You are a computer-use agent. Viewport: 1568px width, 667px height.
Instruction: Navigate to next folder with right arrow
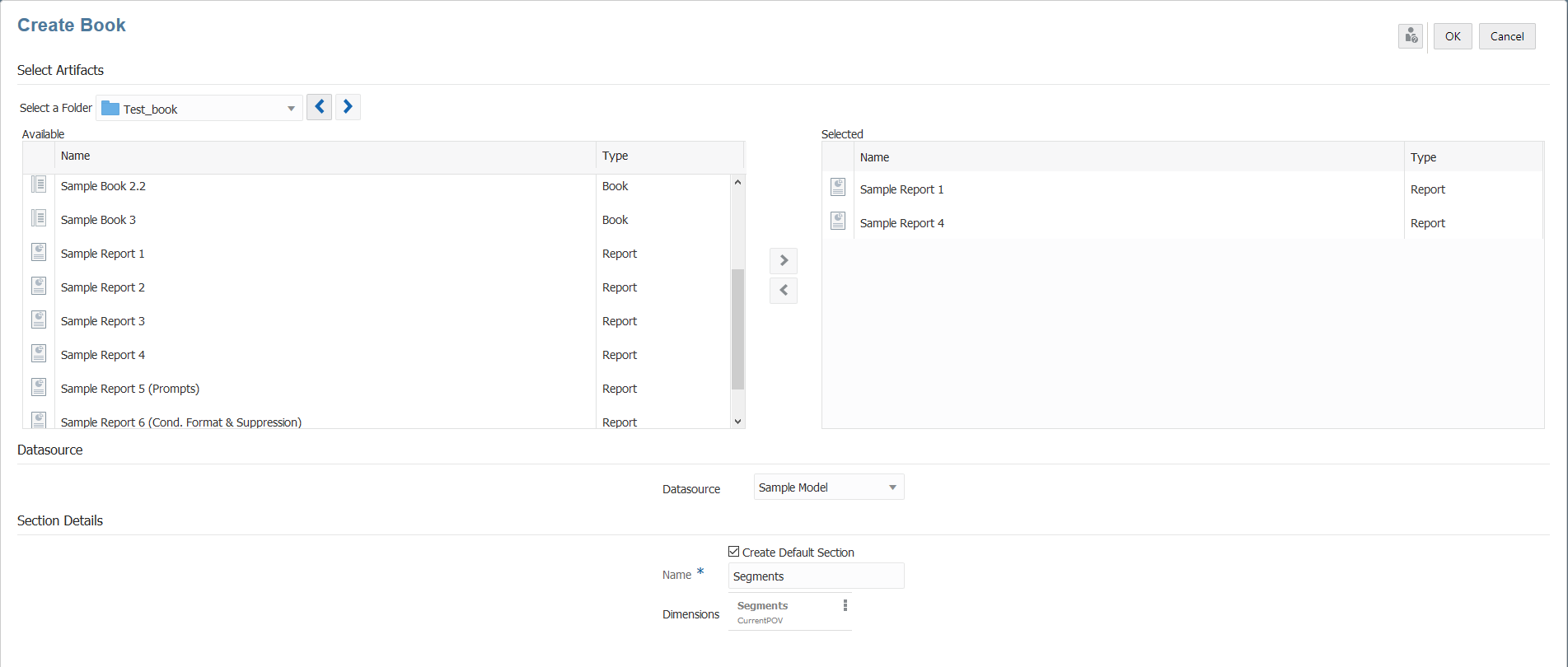pyautogui.click(x=348, y=107)
